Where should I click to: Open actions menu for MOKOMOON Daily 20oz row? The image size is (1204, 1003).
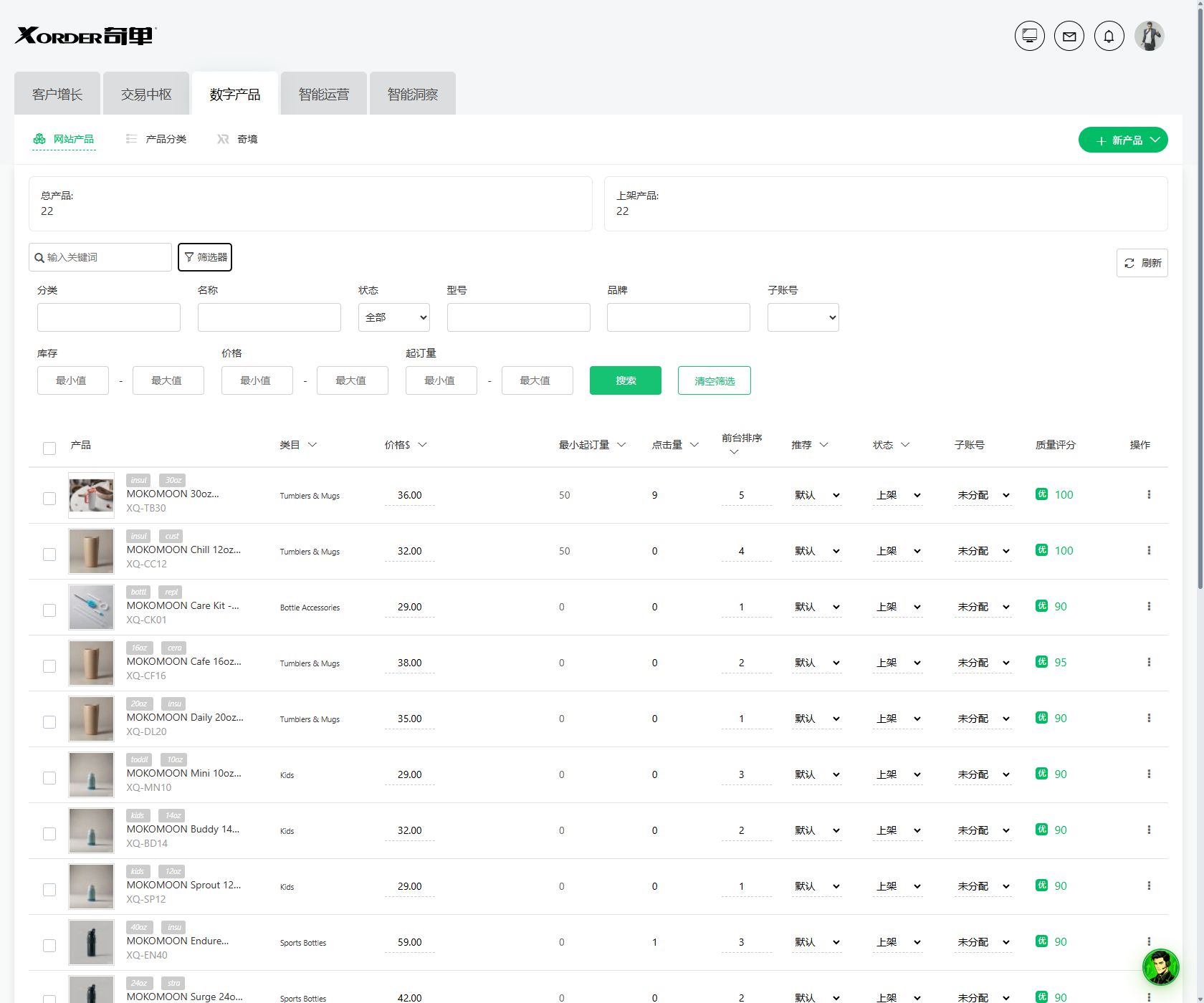pos(1149,718)
